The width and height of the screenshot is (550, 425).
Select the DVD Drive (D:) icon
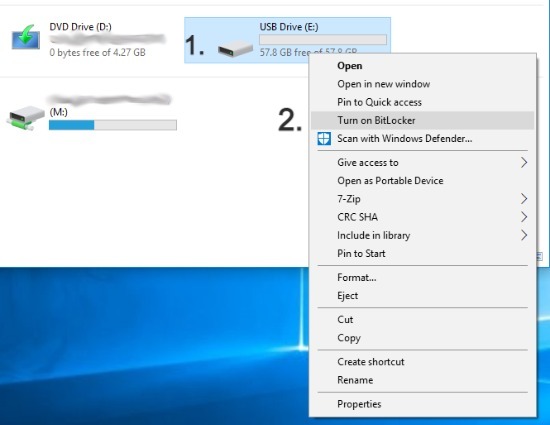[x=26, y=37]
